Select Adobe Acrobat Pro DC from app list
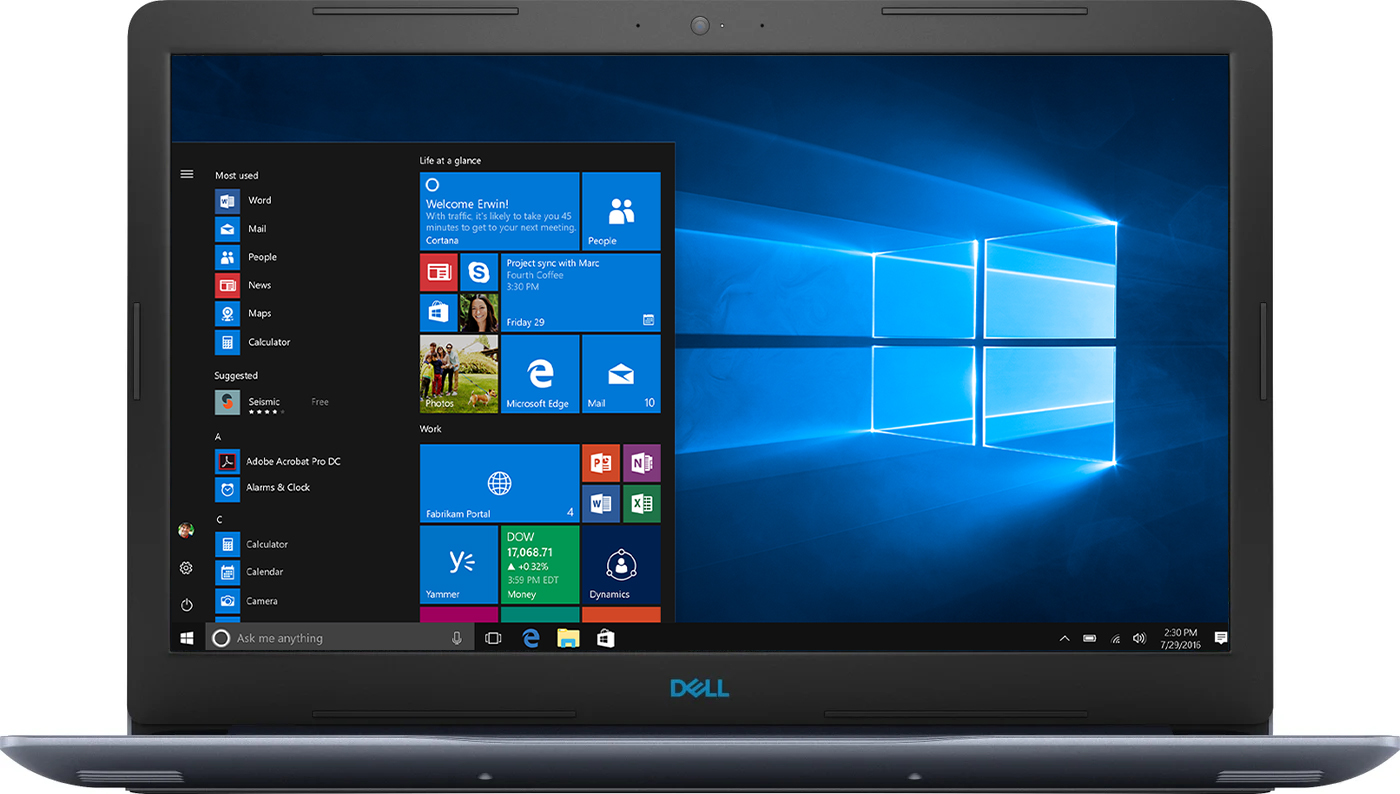This screenshot has height=794, width=1400. point(292,461)
